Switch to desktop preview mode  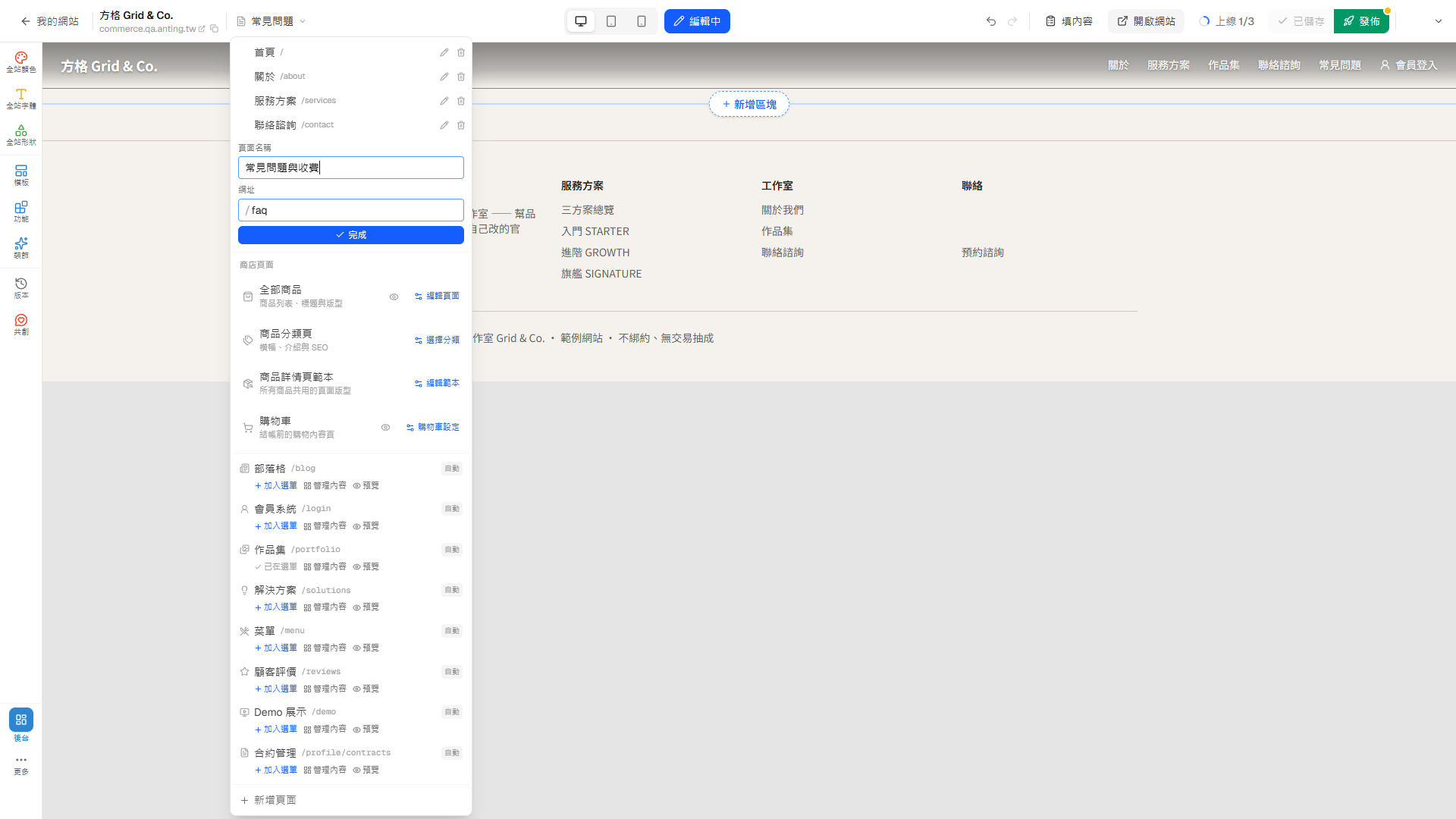pyautogui.click(x=581, y=21)
